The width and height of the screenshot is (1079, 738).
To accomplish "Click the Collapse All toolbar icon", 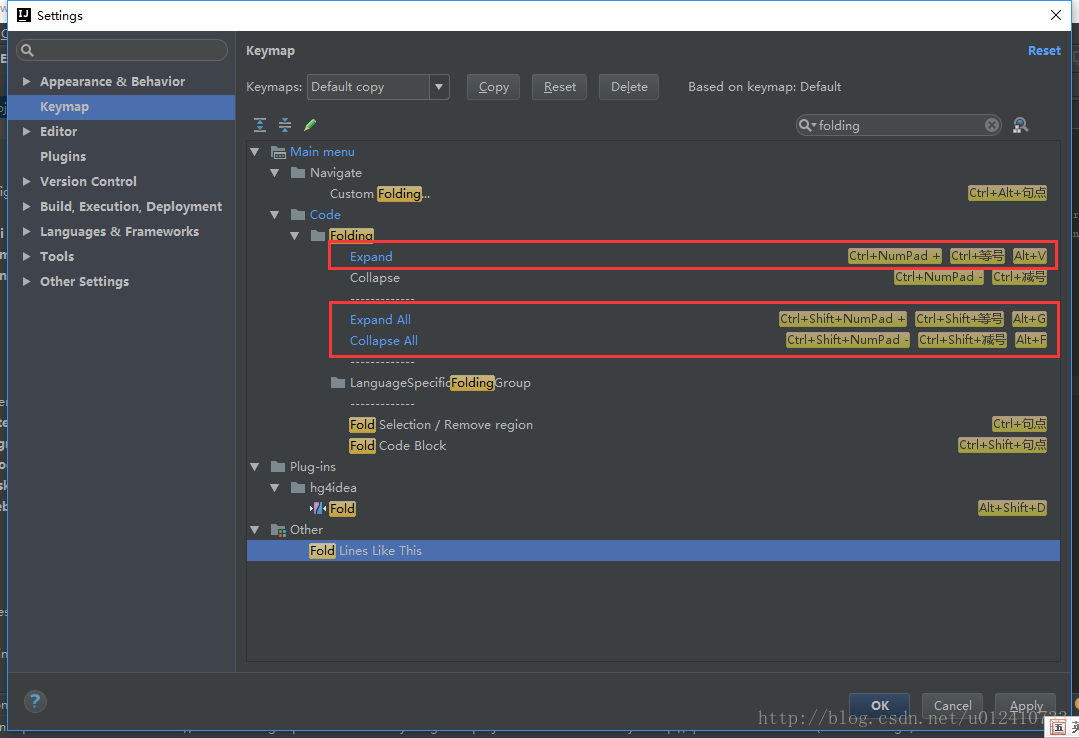I will coord(285,125).
